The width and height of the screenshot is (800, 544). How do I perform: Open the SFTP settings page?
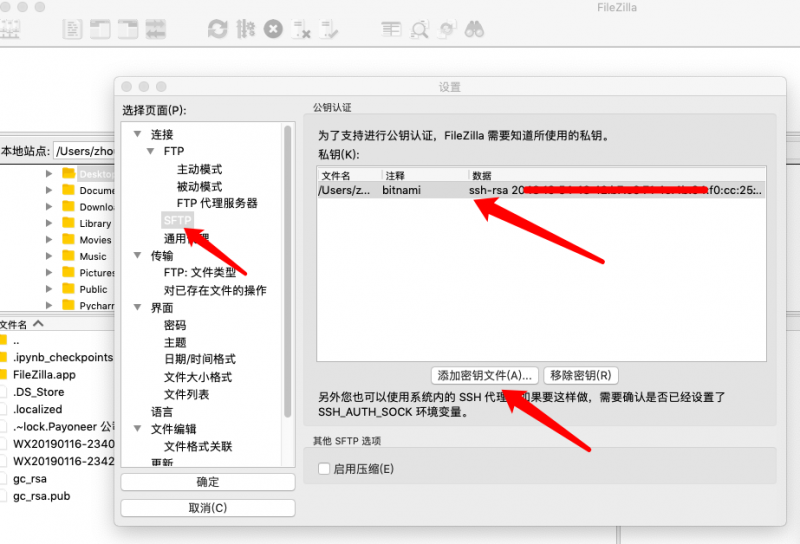(177, 220)
